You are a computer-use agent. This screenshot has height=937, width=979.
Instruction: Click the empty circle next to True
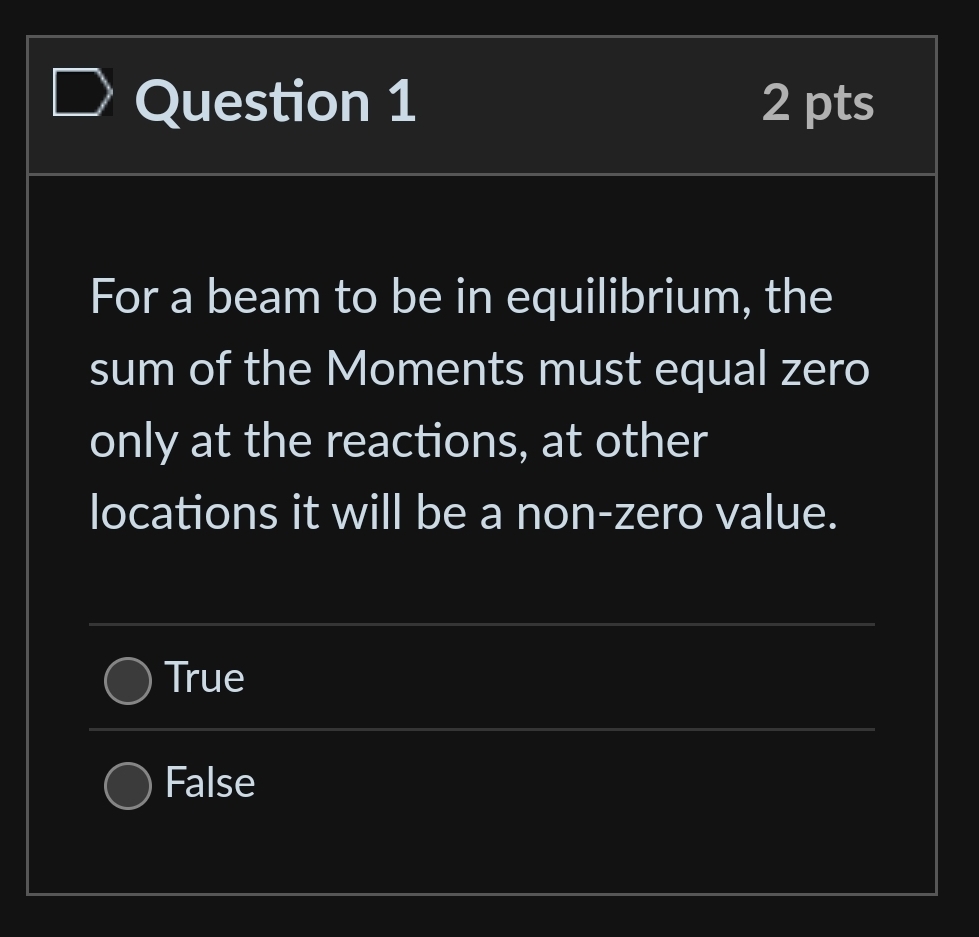point(127,680)
